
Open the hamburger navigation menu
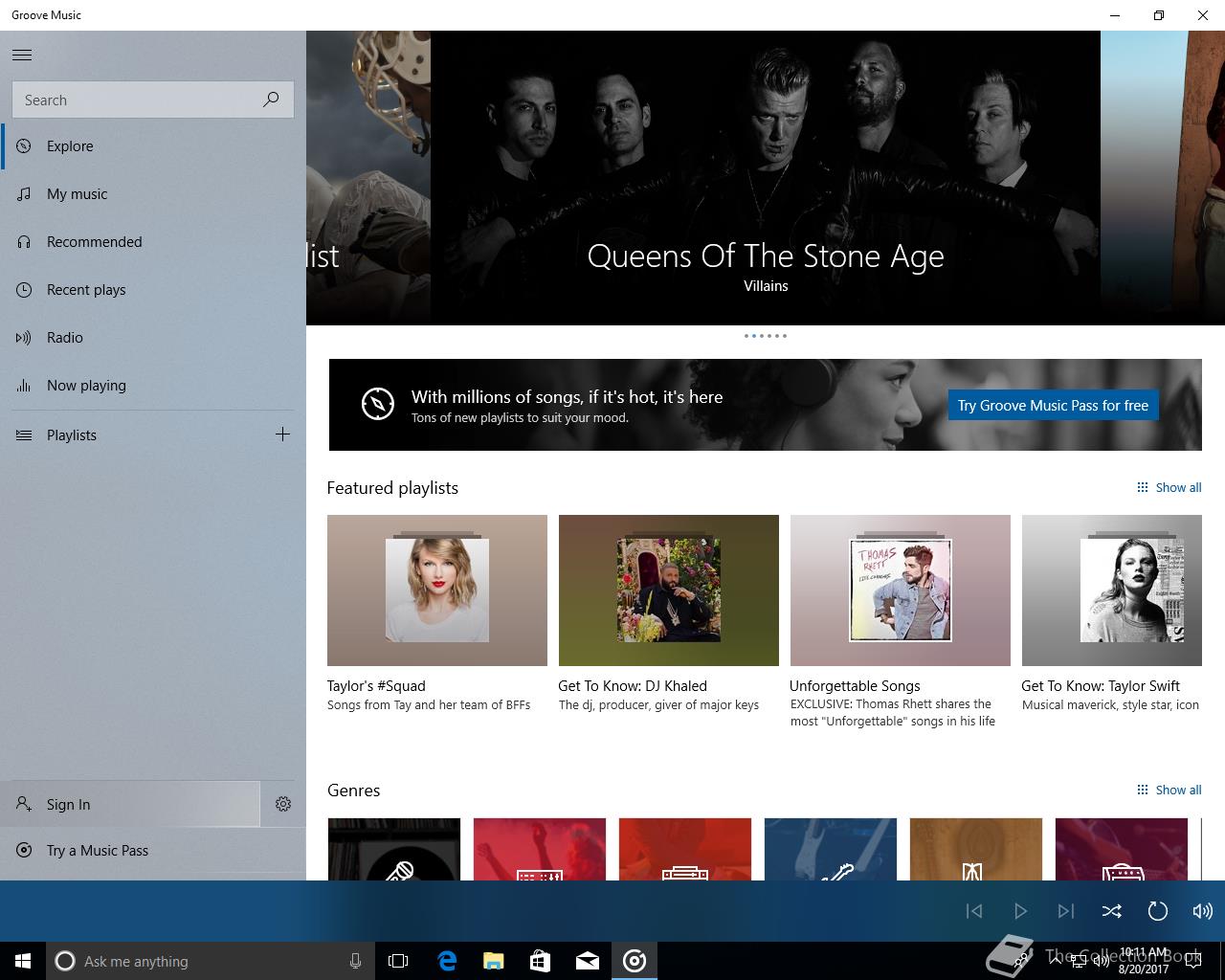click(22, 55)
